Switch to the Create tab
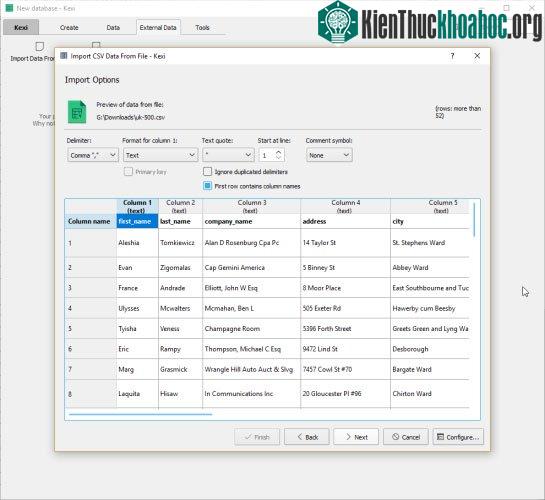 pos(69,27)
